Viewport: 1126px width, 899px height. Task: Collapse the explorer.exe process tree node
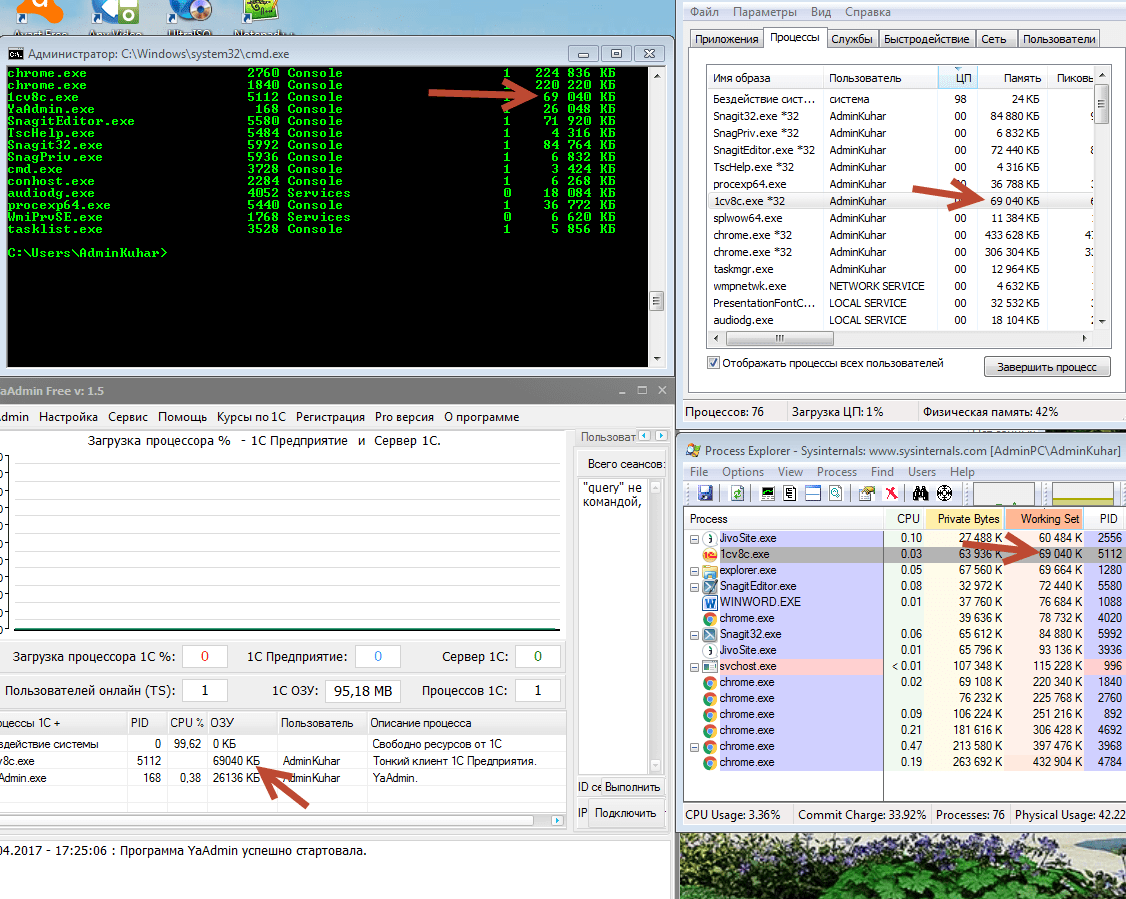click(x=694, y=570)
